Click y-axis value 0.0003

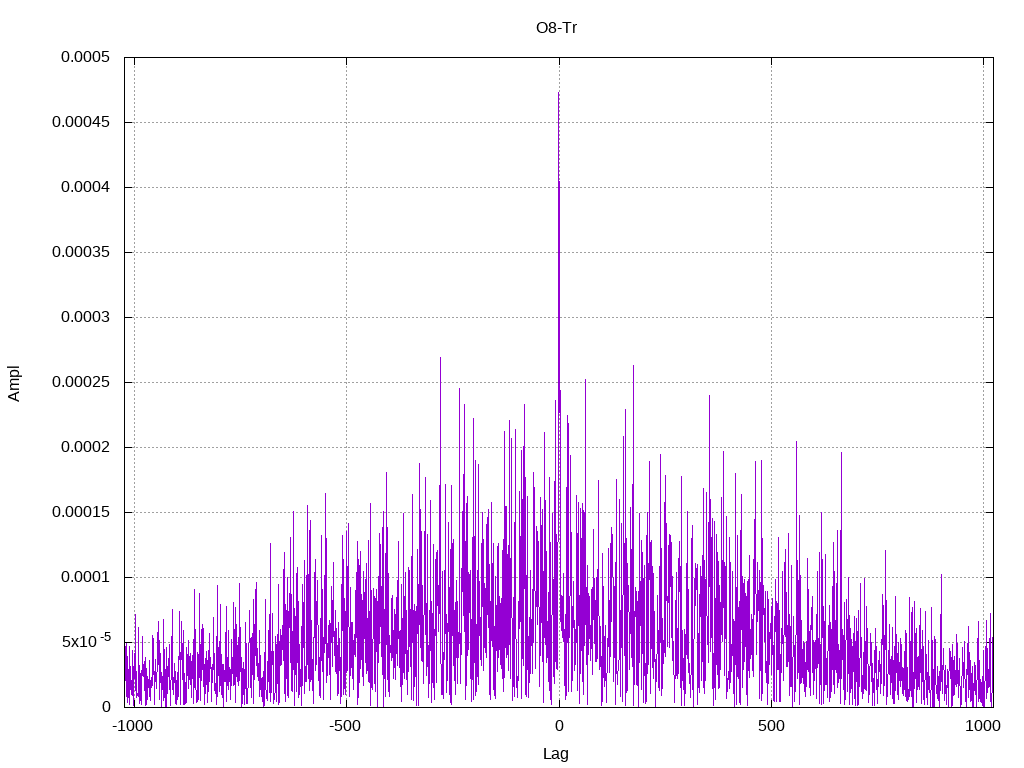coord(86,317)
